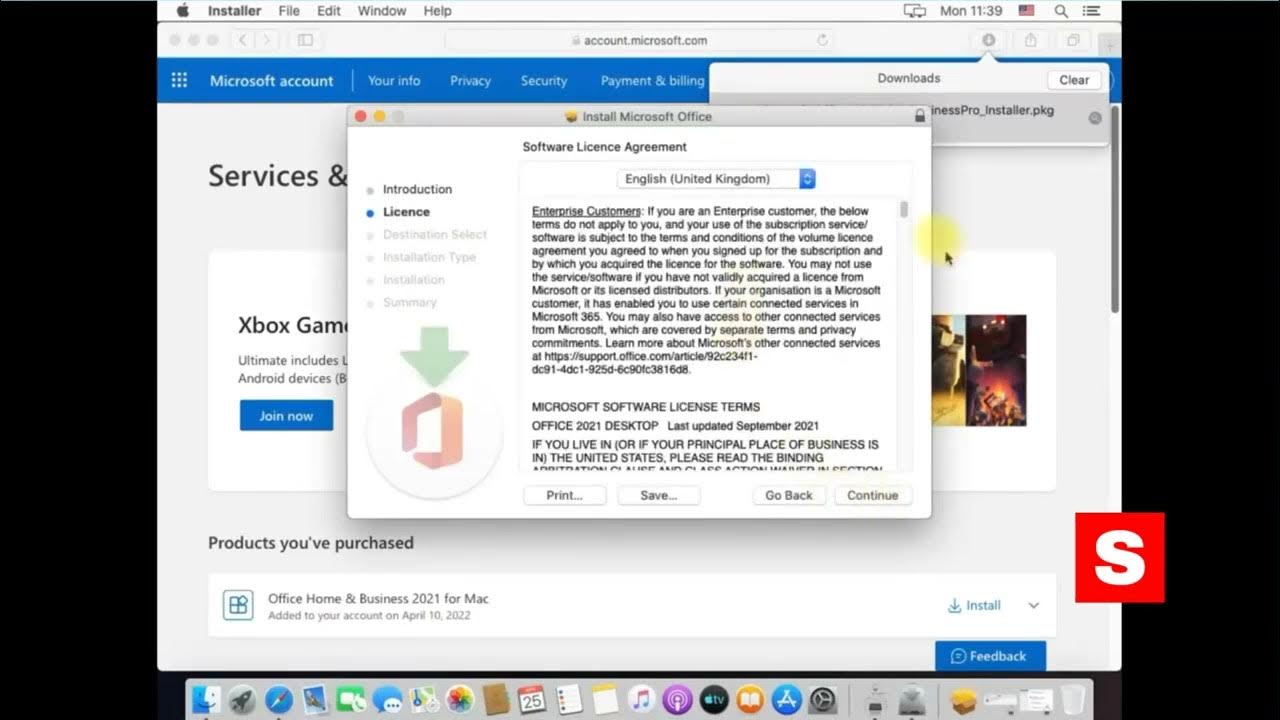This screenshot has height=720, width=1280.
Task: Open Microsoft app launcher grid icon
Action: click(179, 80)
